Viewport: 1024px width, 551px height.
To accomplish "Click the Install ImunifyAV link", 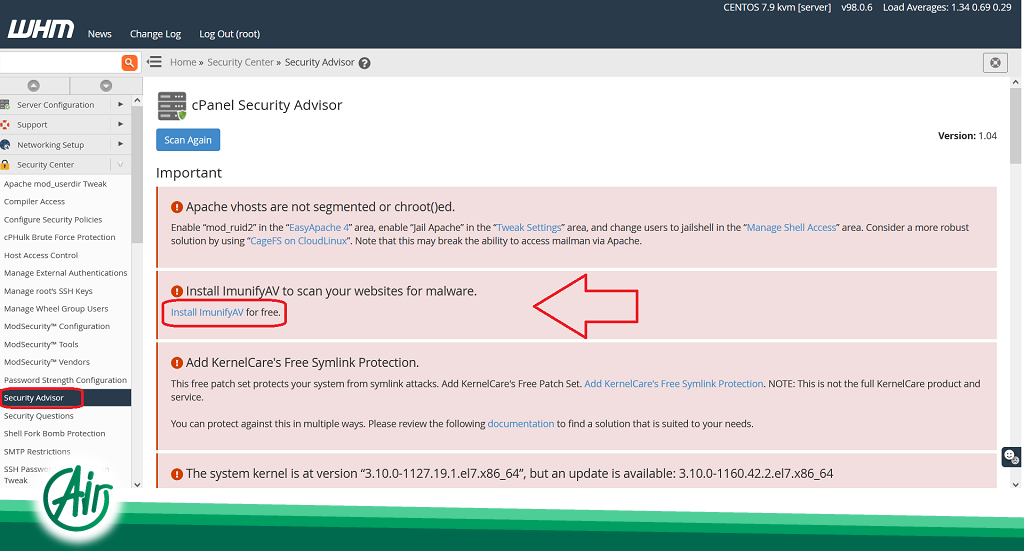I will point(207,313).
